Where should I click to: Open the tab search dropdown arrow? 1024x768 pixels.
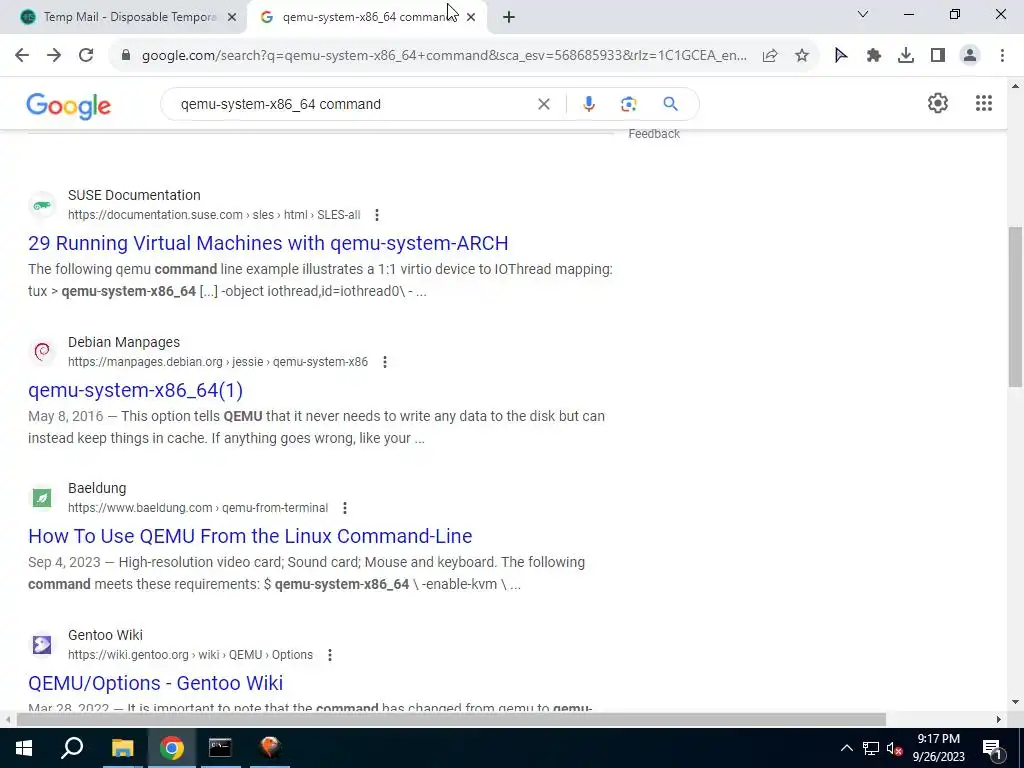click(x=863, y=14)
